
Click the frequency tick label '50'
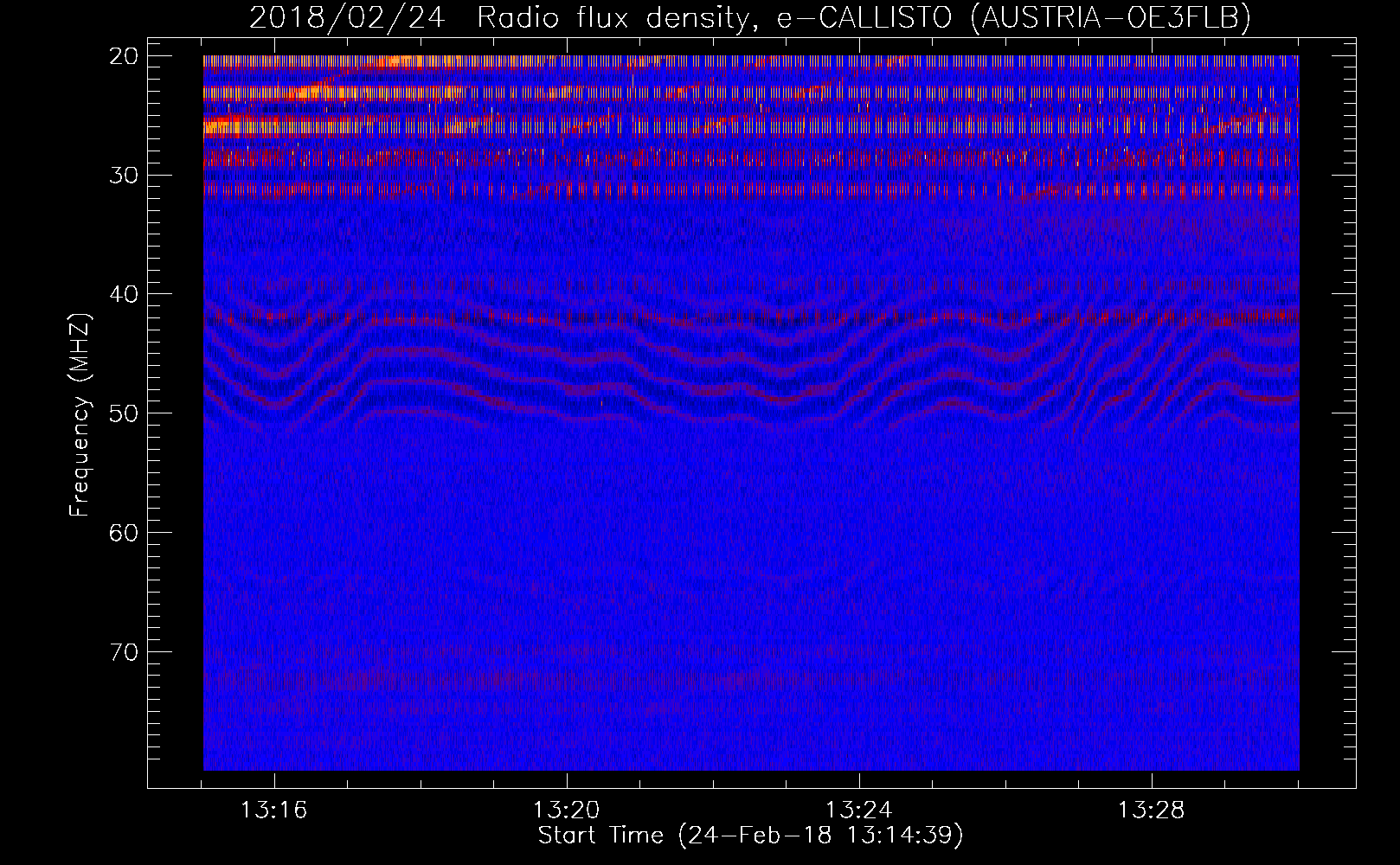124,413
